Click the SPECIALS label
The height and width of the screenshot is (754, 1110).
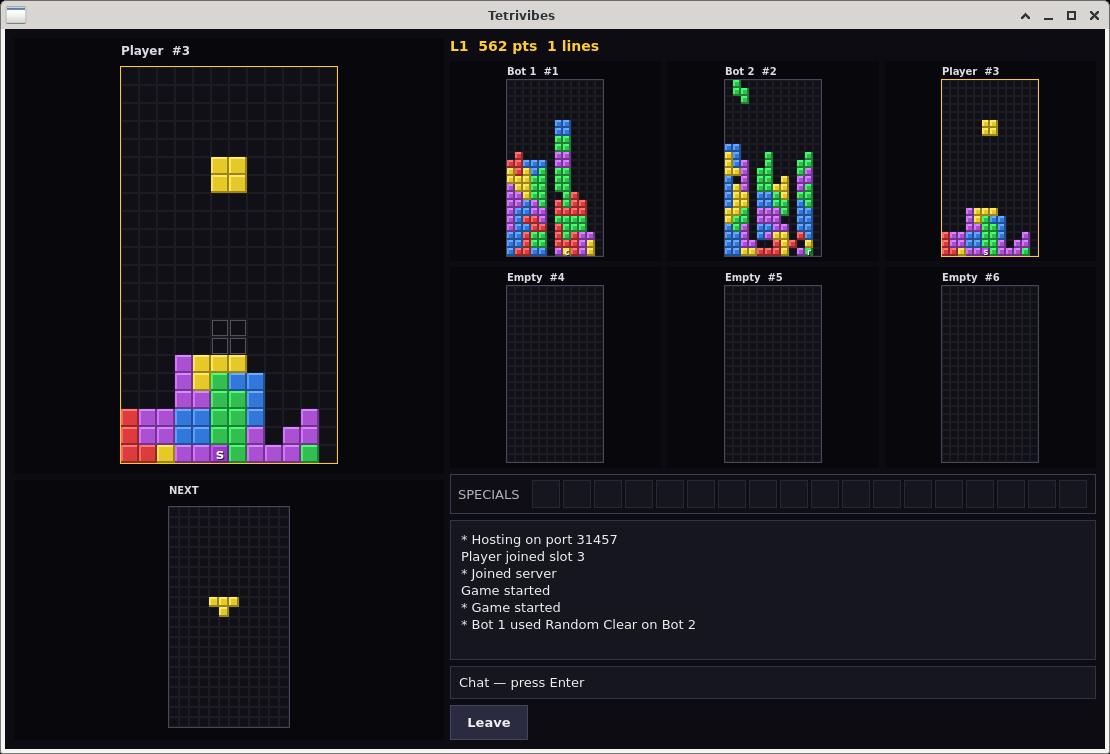488,494
